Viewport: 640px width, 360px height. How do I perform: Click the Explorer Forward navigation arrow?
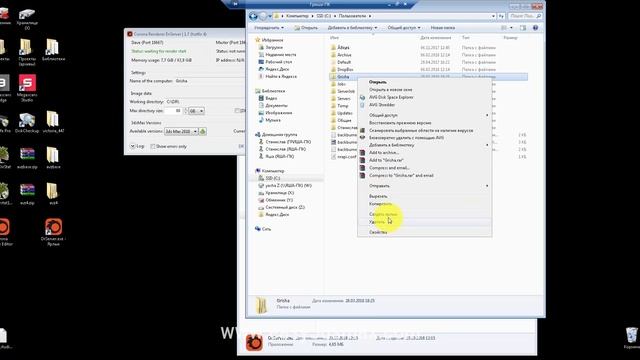coord(263,16)
